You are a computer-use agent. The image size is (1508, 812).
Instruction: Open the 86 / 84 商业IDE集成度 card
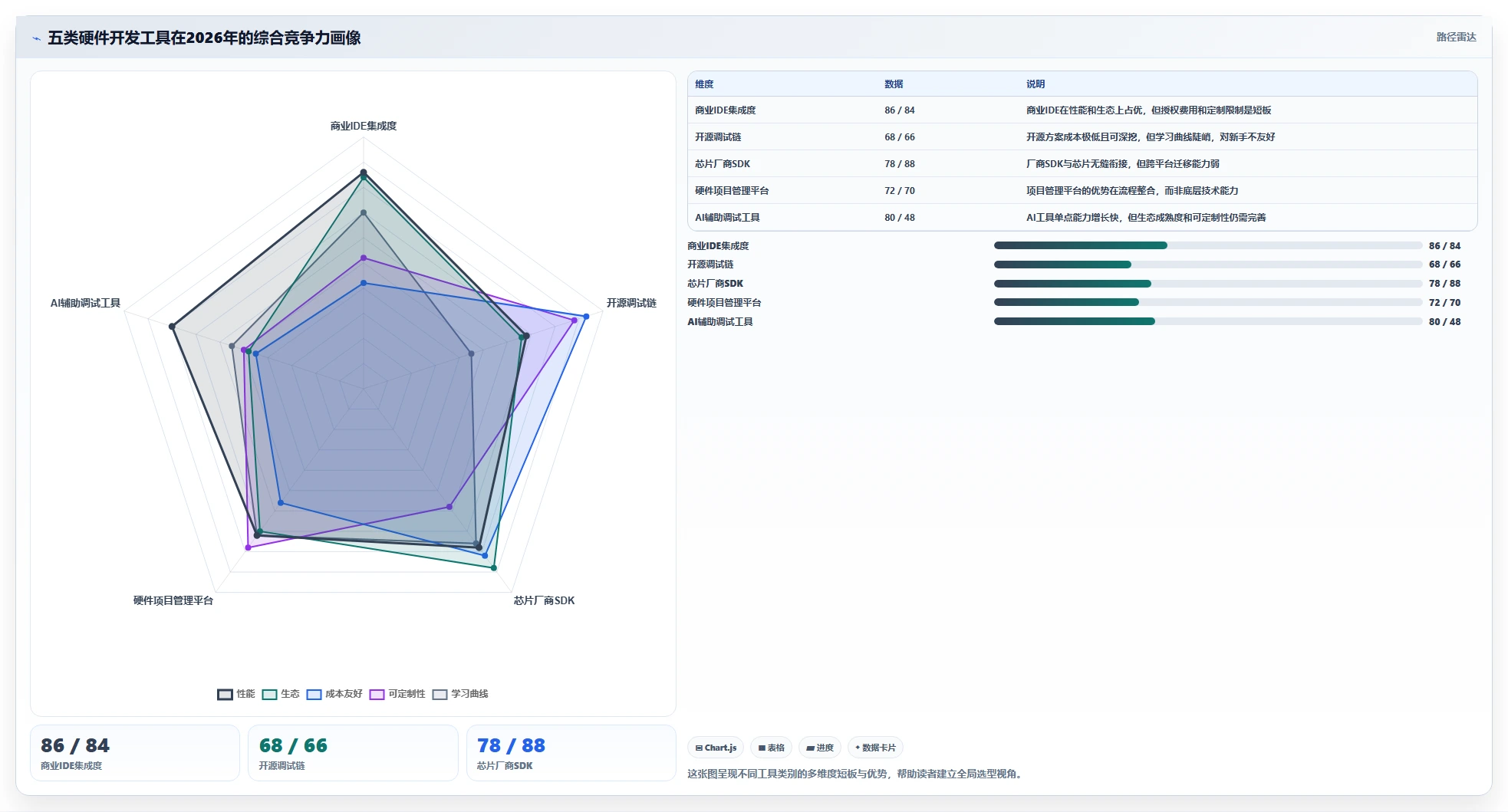coord(135,753)
